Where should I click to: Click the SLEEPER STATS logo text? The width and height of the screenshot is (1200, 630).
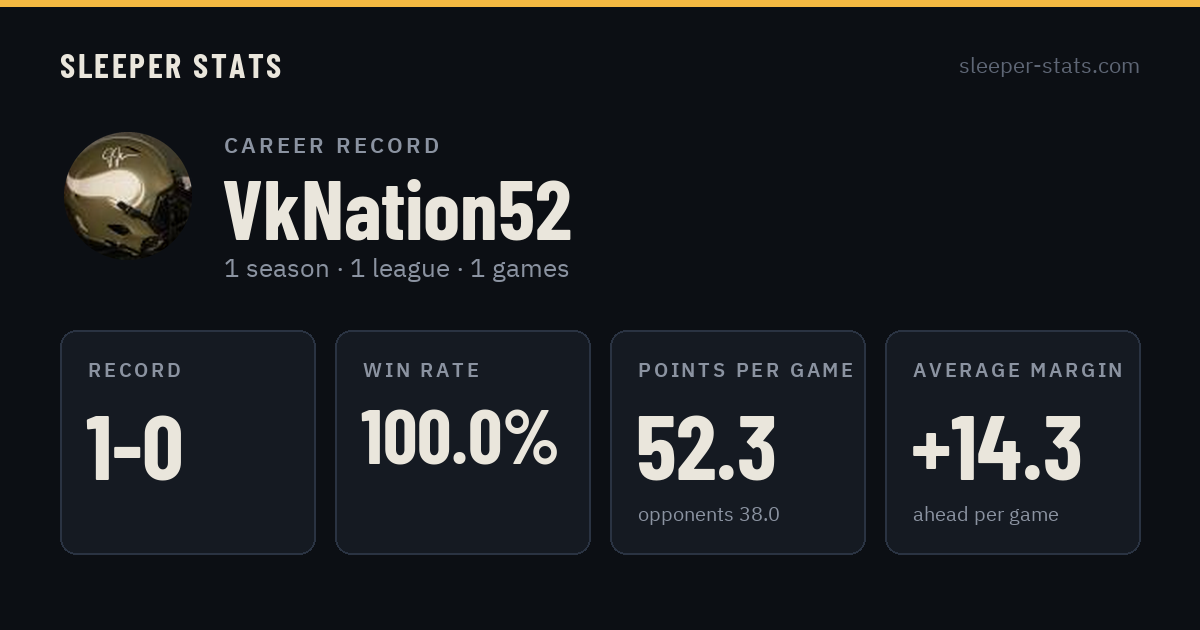click(x=171, y=67)
